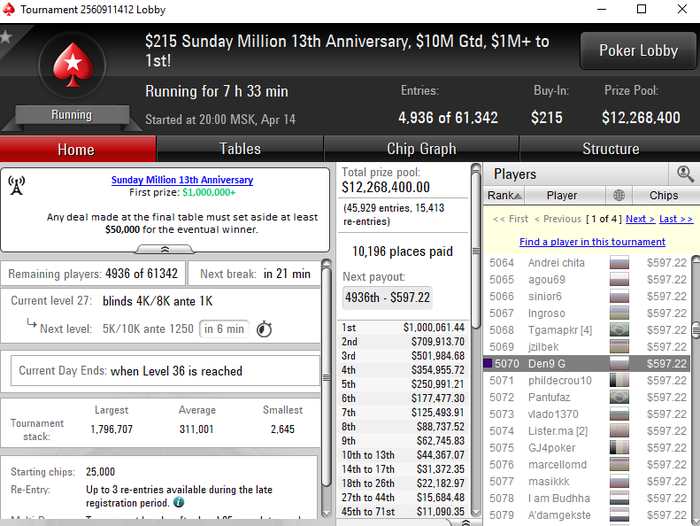Collapse the prize payout panel arrow

point(465,522)
